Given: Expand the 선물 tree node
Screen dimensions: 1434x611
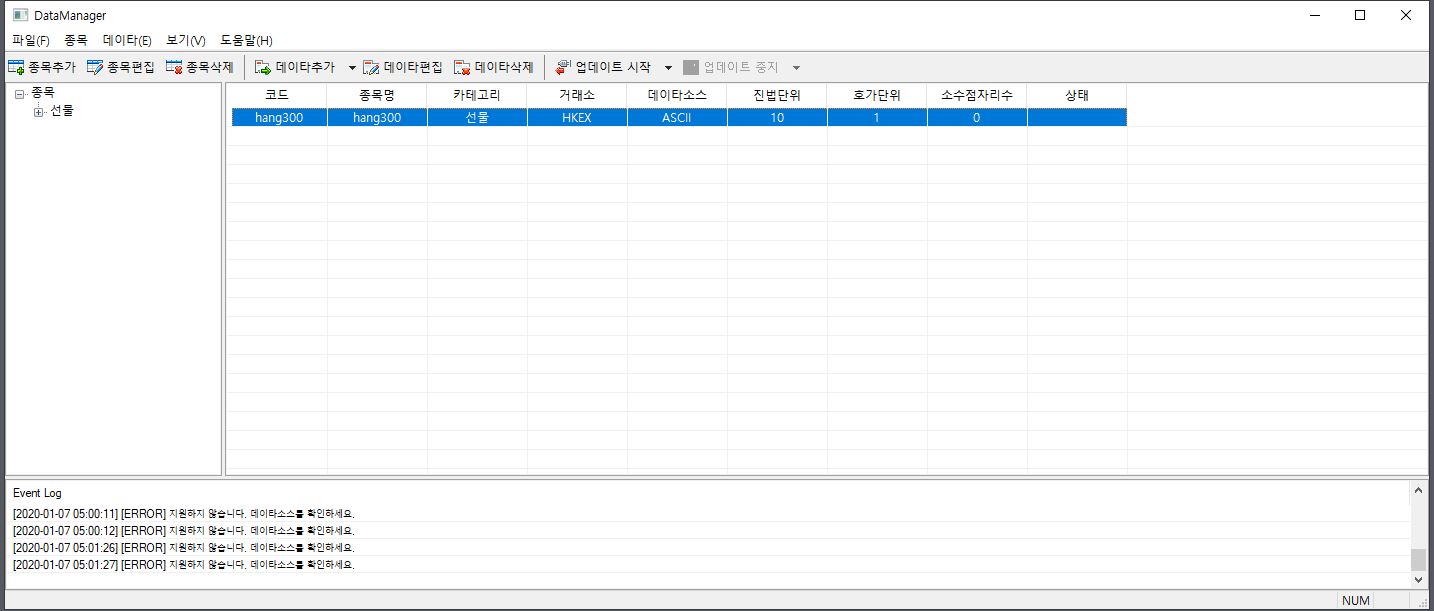Looking at the screenshot, I should coord(39,112).
